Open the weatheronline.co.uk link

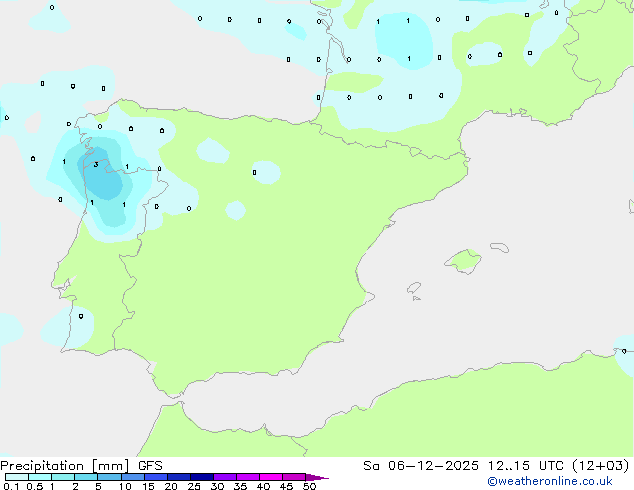[550, 481]
